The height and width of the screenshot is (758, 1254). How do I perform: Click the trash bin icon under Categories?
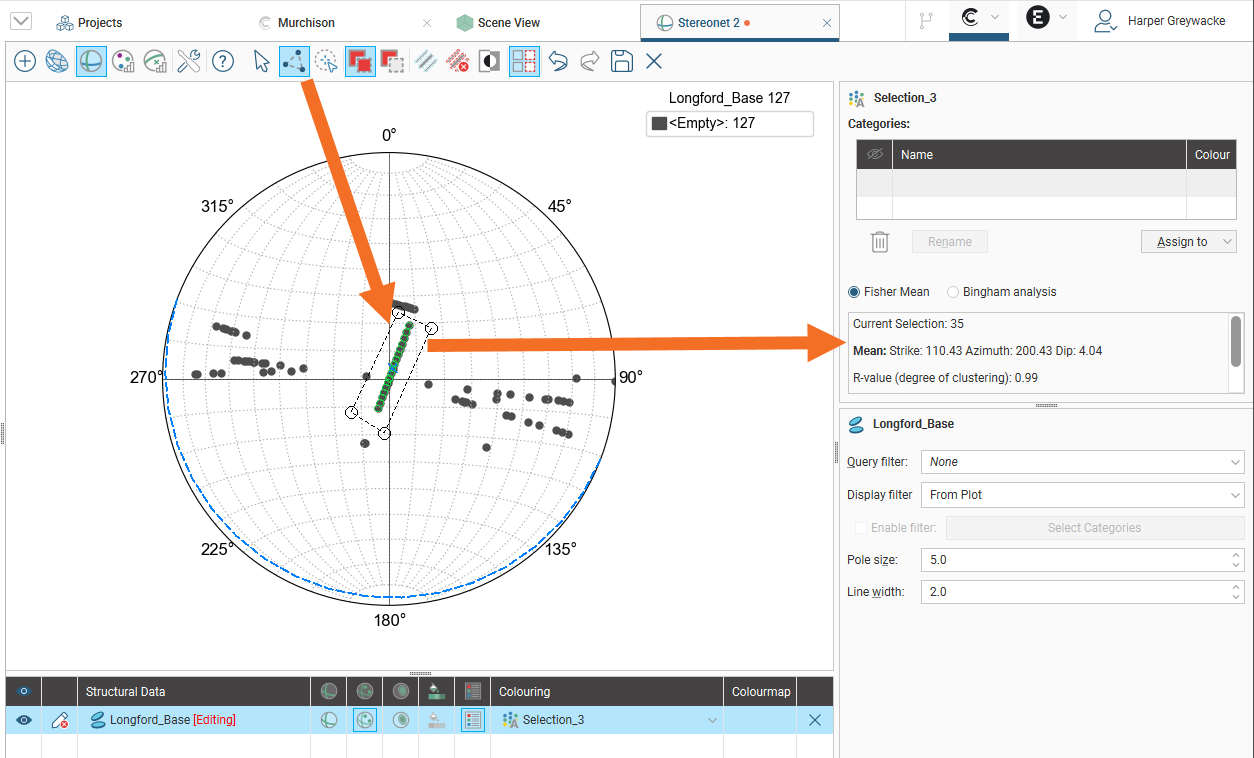[880, 241]
